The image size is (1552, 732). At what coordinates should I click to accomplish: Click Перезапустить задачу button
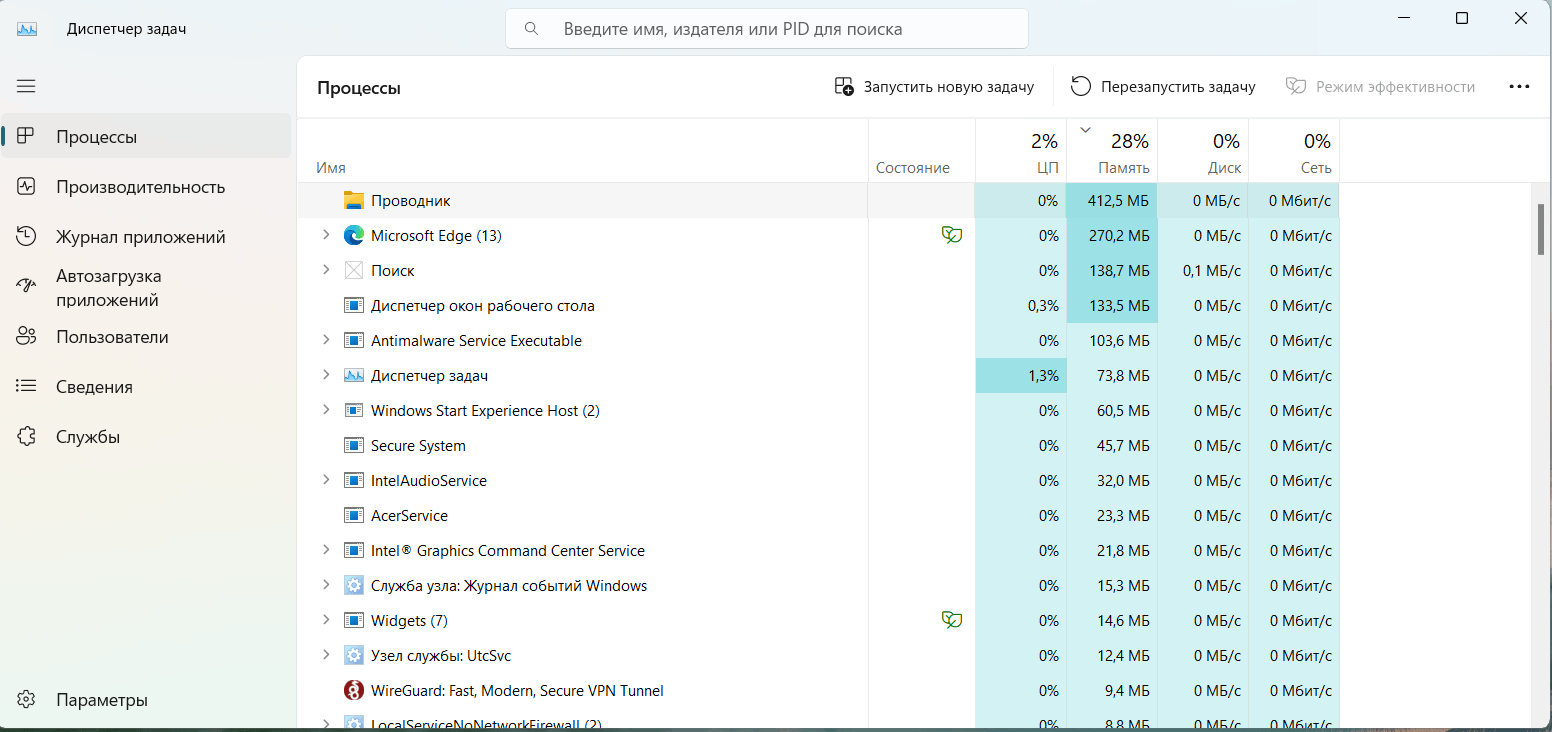tap(1162, 87)
